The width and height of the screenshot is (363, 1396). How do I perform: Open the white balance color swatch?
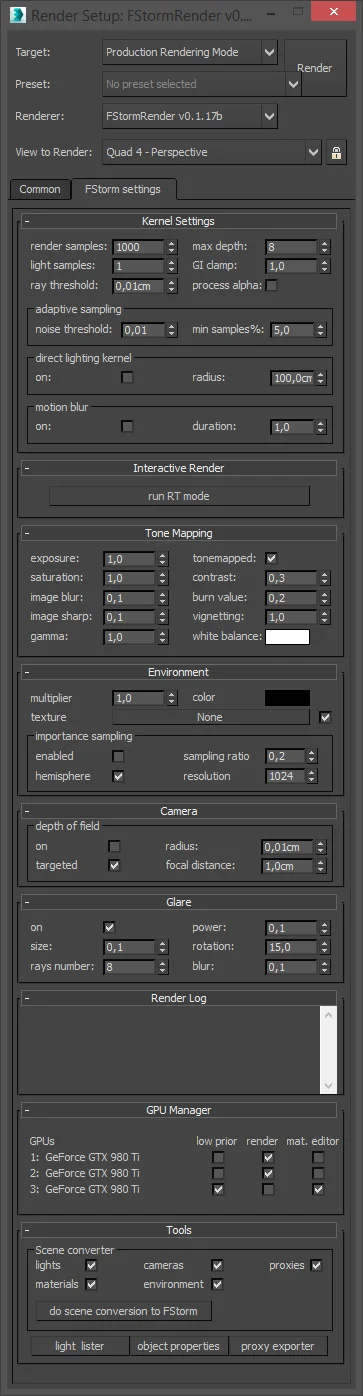click(287, 636)
